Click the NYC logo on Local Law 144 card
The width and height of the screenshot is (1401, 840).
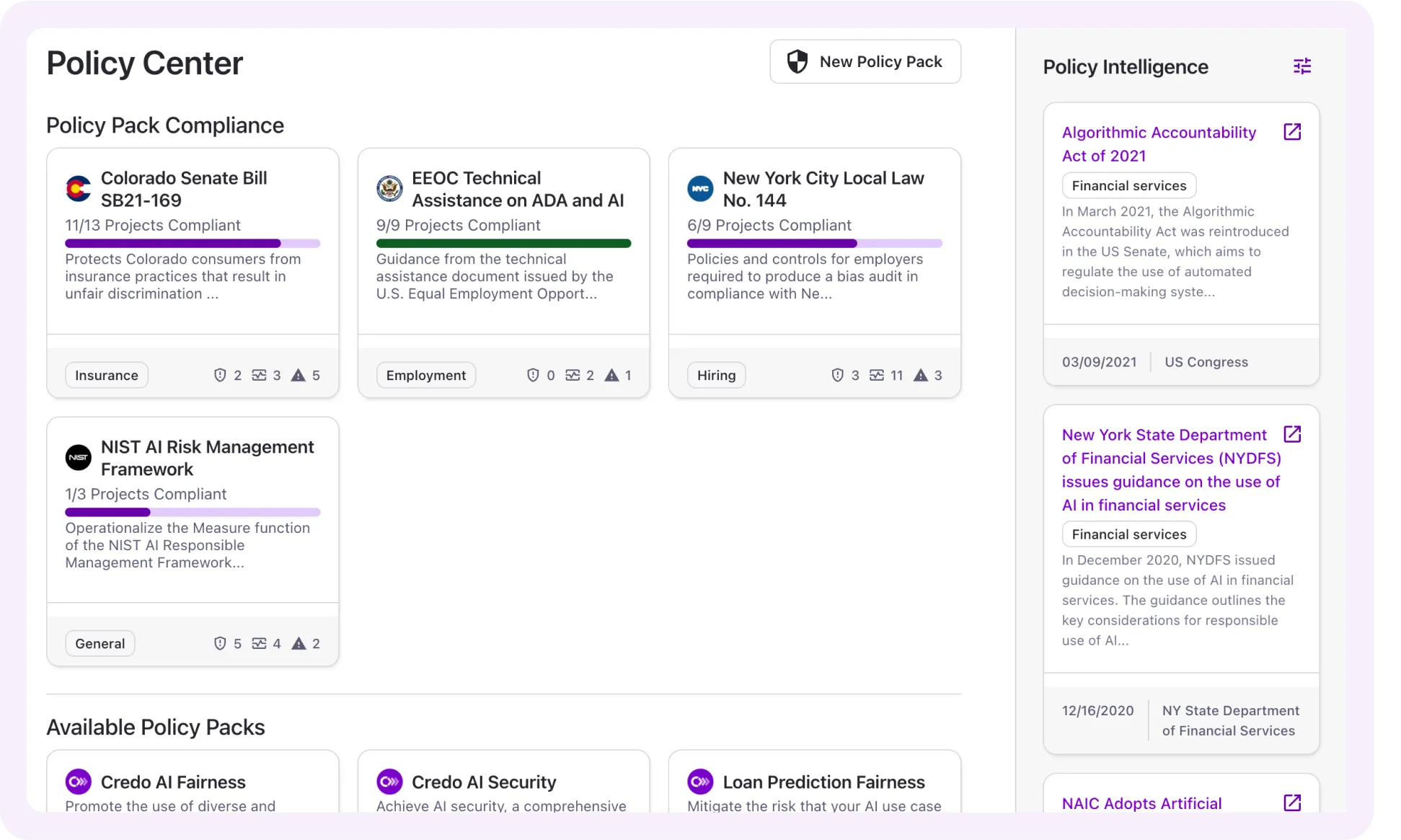[x=700, y=188]
